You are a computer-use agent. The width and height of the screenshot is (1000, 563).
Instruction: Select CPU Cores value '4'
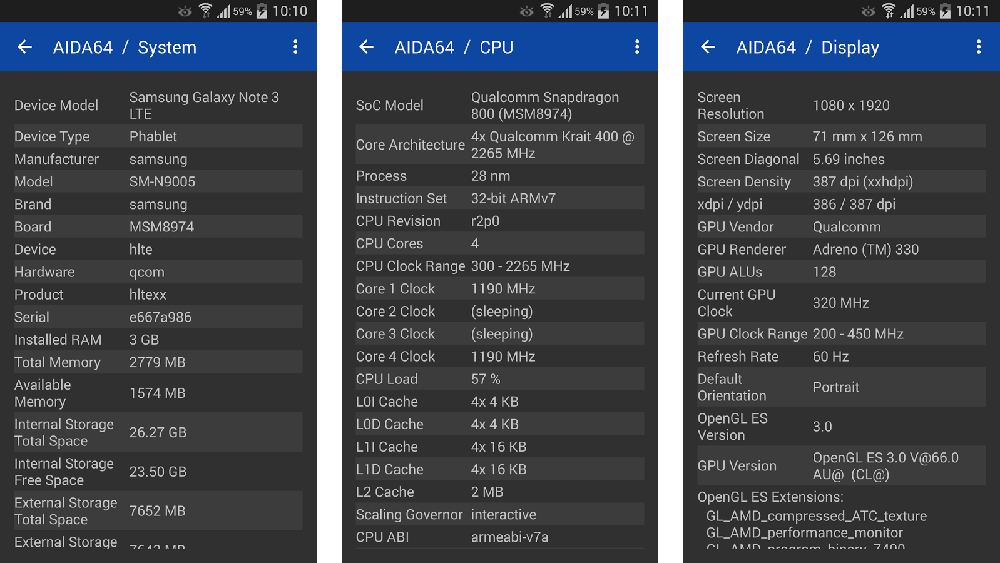474,244
